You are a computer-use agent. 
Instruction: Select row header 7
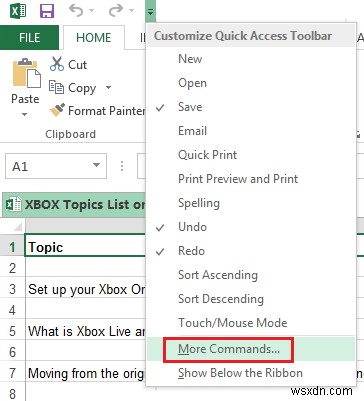click(12, 373)
